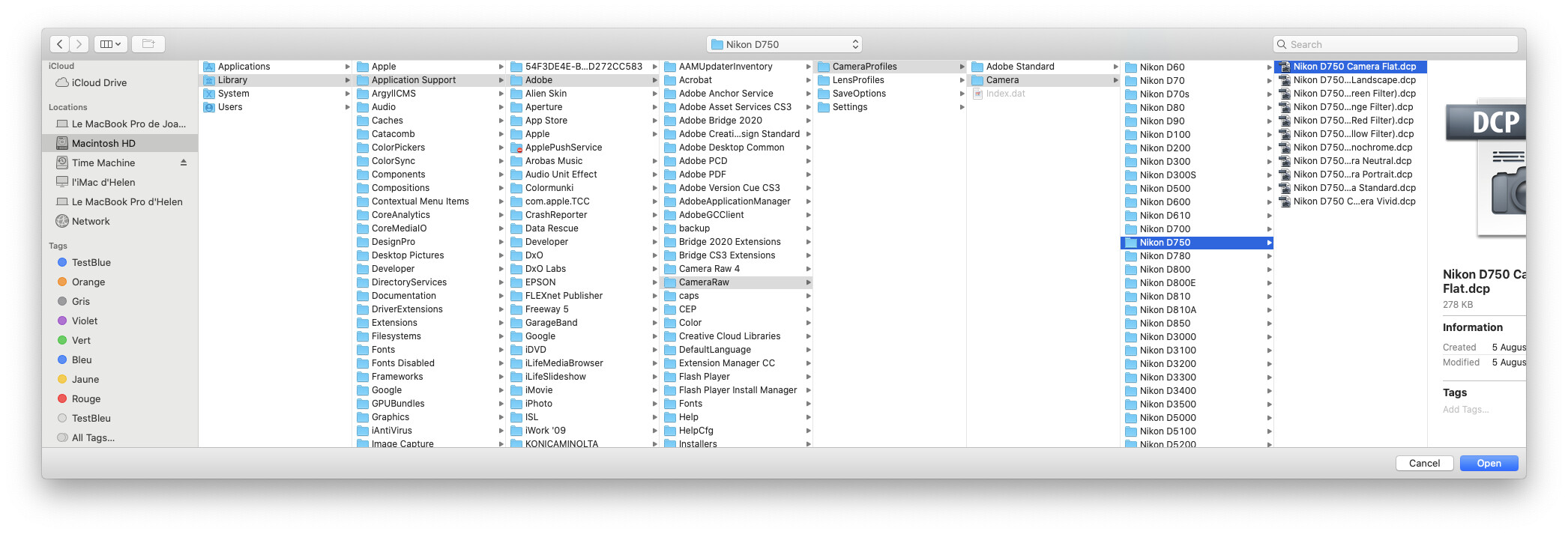The image size is (1568, 534).
Task: Open the LensProfiles folder
Action: pos(858,80)
